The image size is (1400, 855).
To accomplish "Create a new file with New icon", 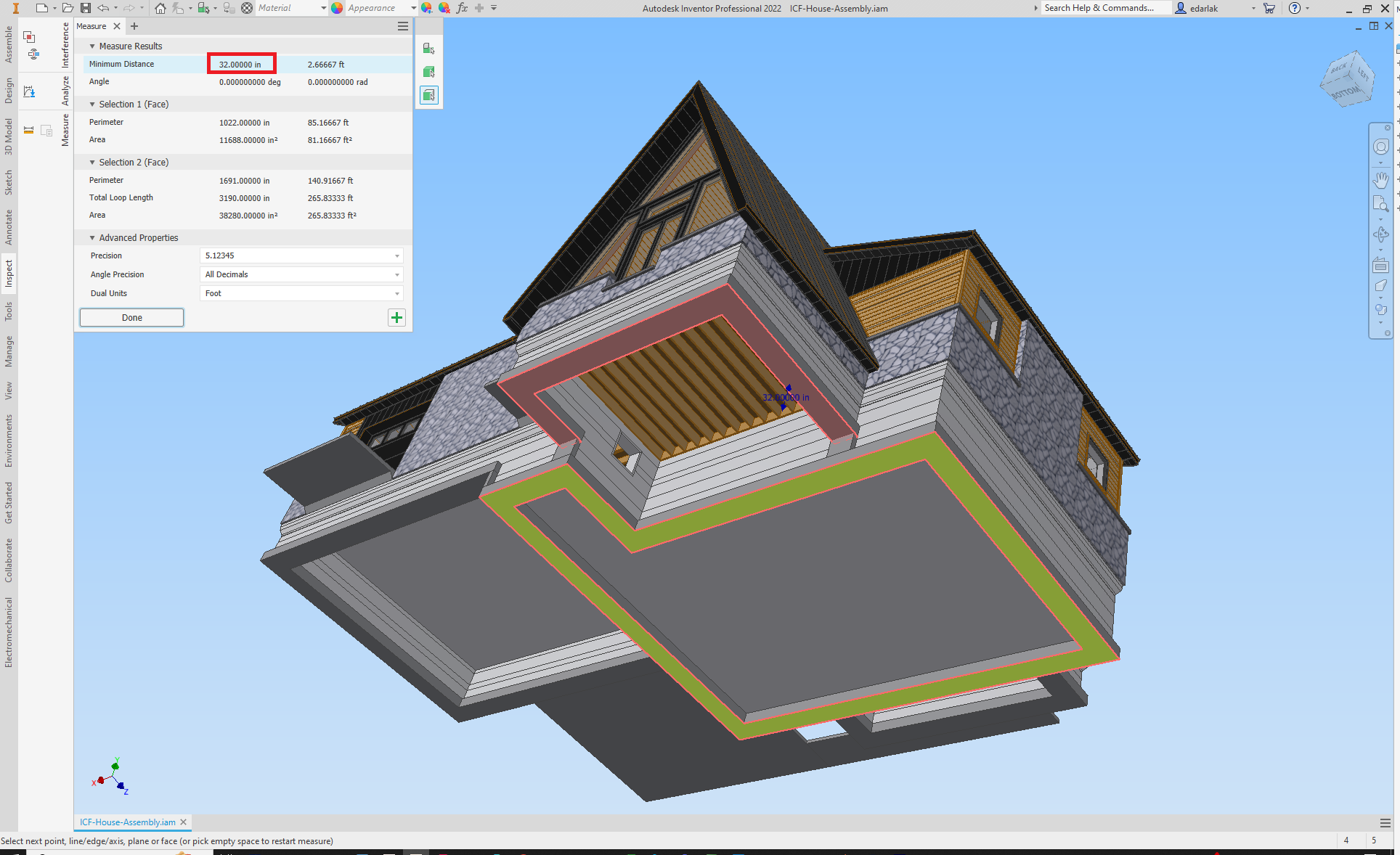I will tap(41, 8).
